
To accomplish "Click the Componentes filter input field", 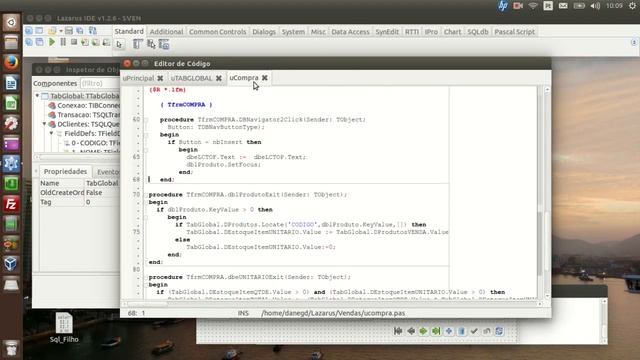I will pyautogui.click(x=100, y=83).
